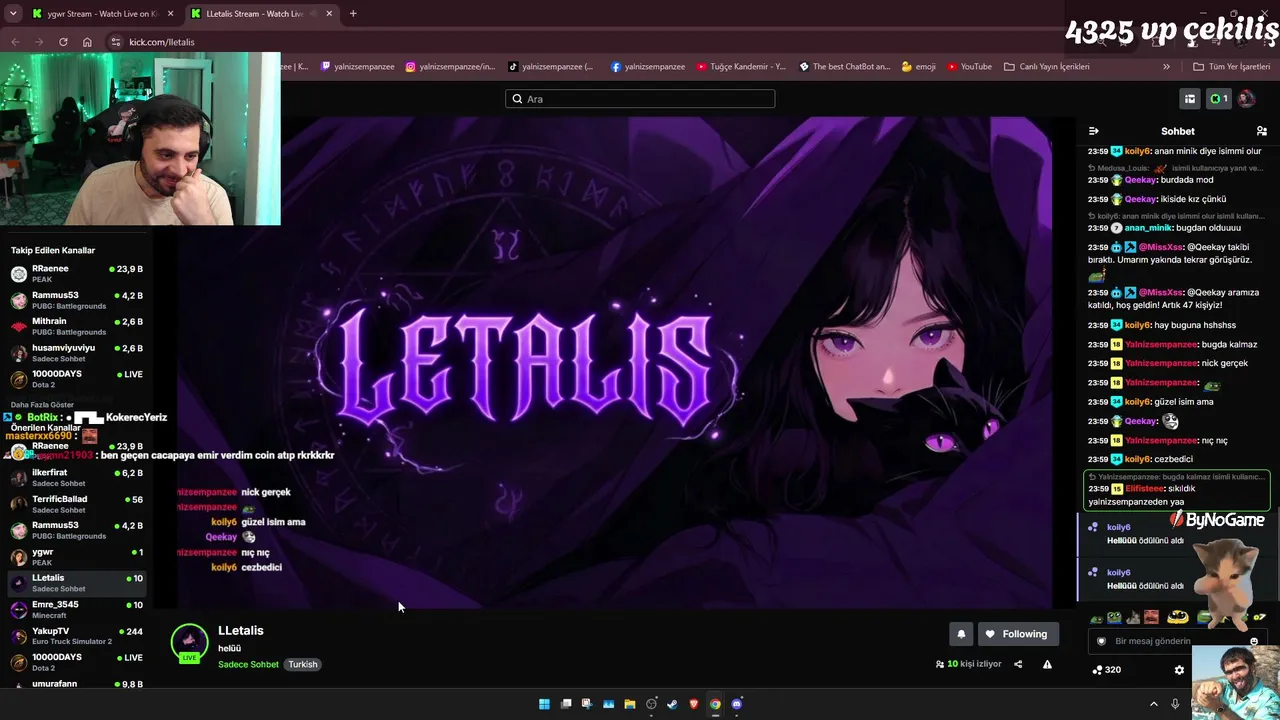The image size is (1280, 720).
Task: Open Steam from the taskbar
Action: (x=672, y=704)
